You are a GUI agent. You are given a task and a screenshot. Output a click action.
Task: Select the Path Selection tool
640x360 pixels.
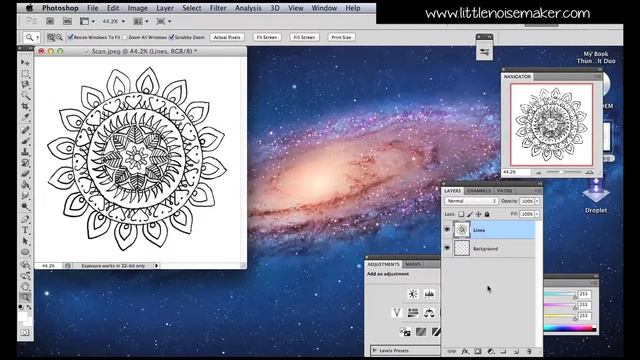tap(25, 241)
